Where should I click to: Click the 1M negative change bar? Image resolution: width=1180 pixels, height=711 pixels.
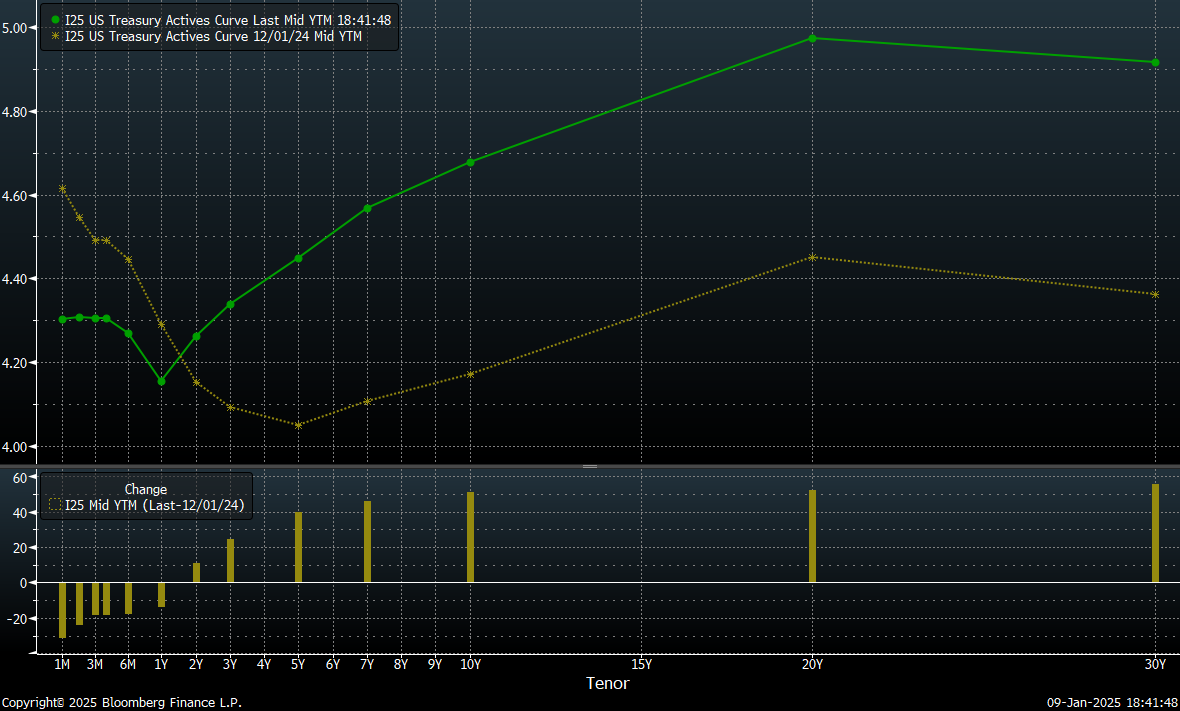(x=62, y=610)
